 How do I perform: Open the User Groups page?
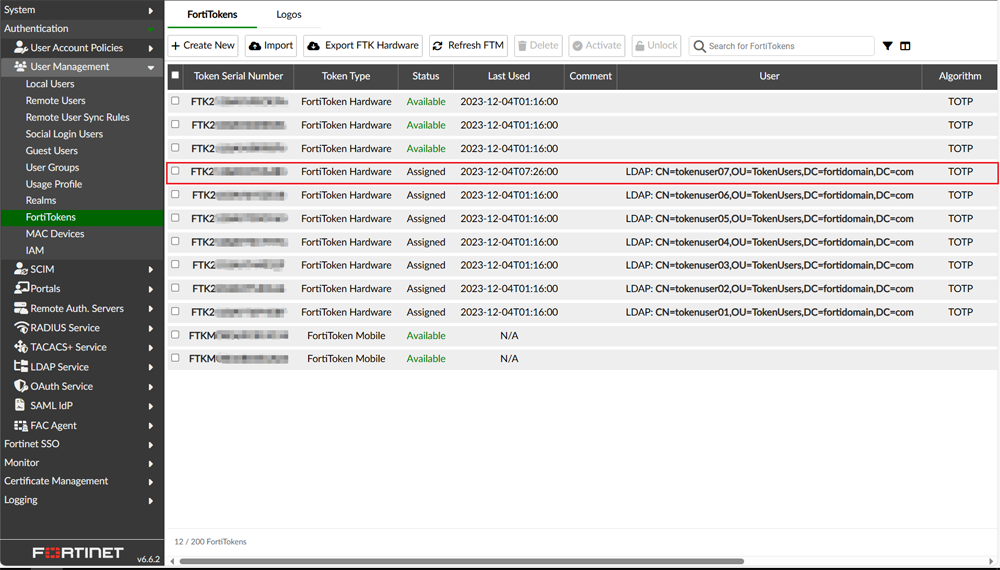click(52, 167)
